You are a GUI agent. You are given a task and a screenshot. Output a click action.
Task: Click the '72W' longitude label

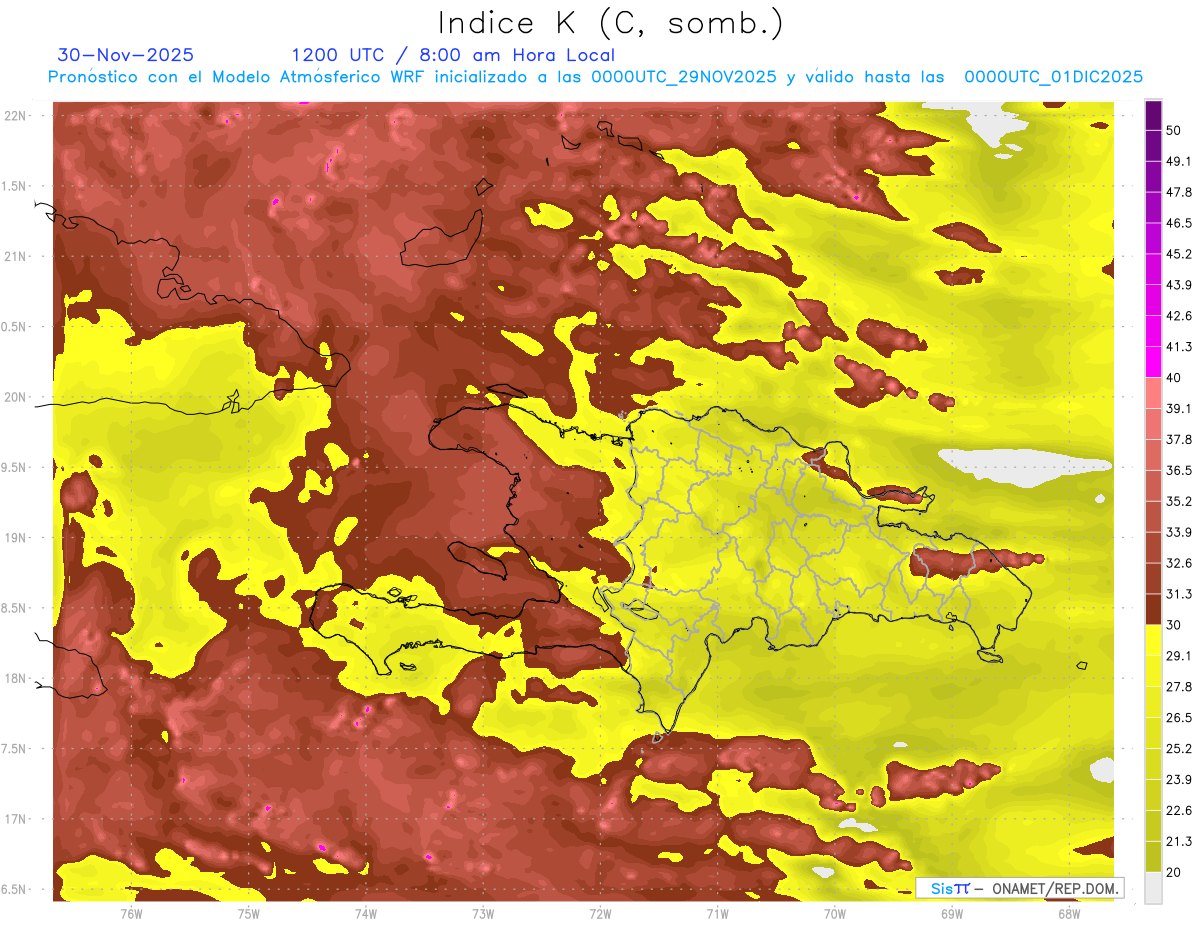point(601,914)
